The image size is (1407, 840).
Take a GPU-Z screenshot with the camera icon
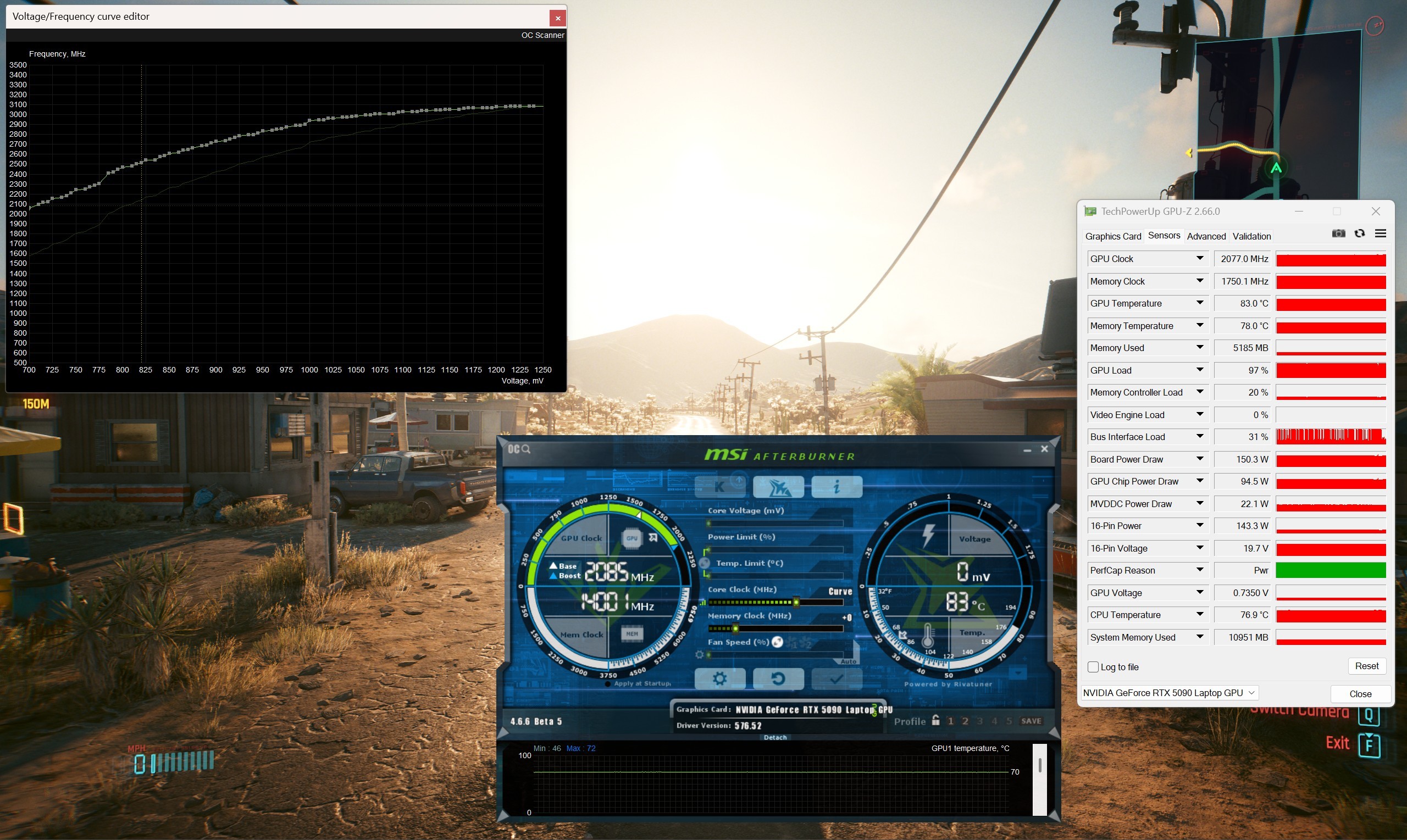(1338, 233)
